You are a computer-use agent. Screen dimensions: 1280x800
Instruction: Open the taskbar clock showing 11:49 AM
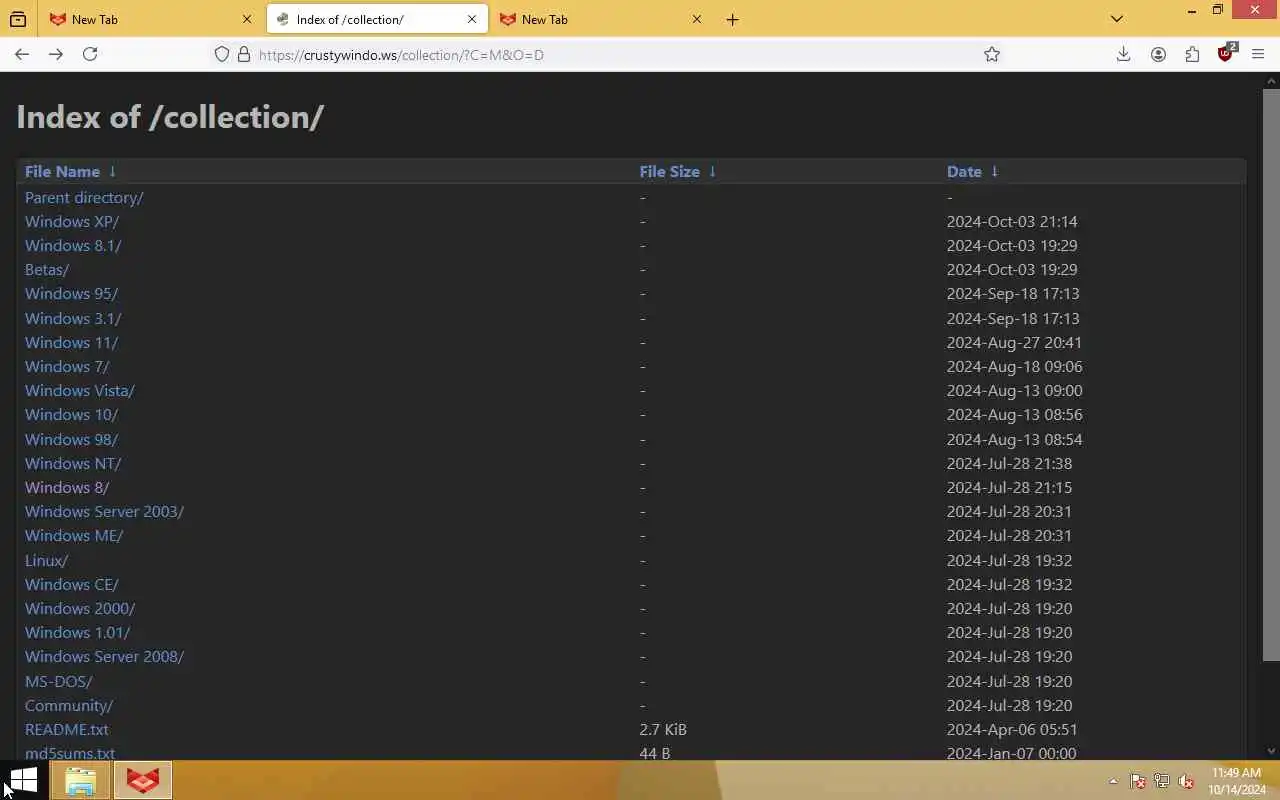(1236, 781)
